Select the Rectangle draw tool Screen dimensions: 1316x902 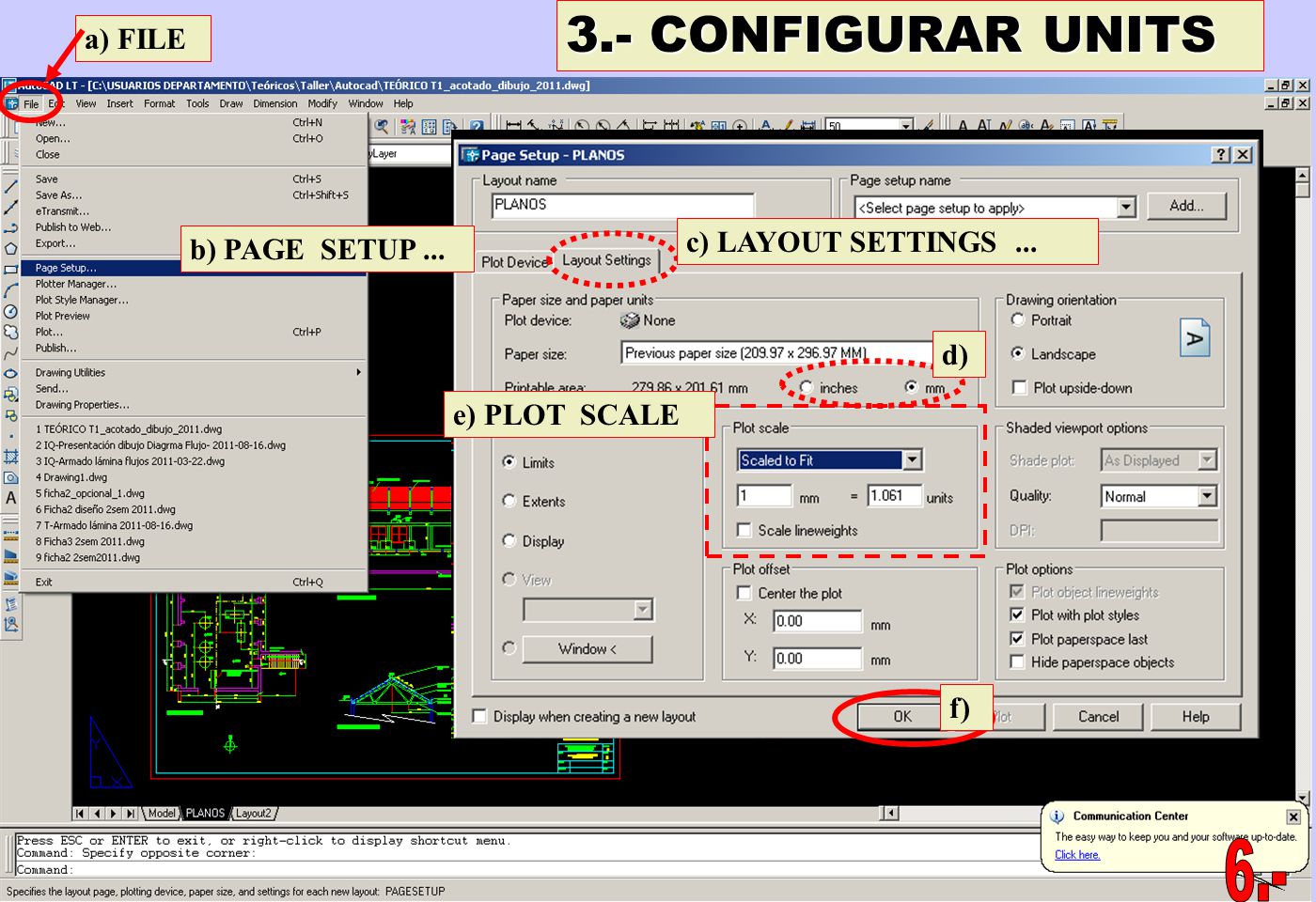[10, 270]
